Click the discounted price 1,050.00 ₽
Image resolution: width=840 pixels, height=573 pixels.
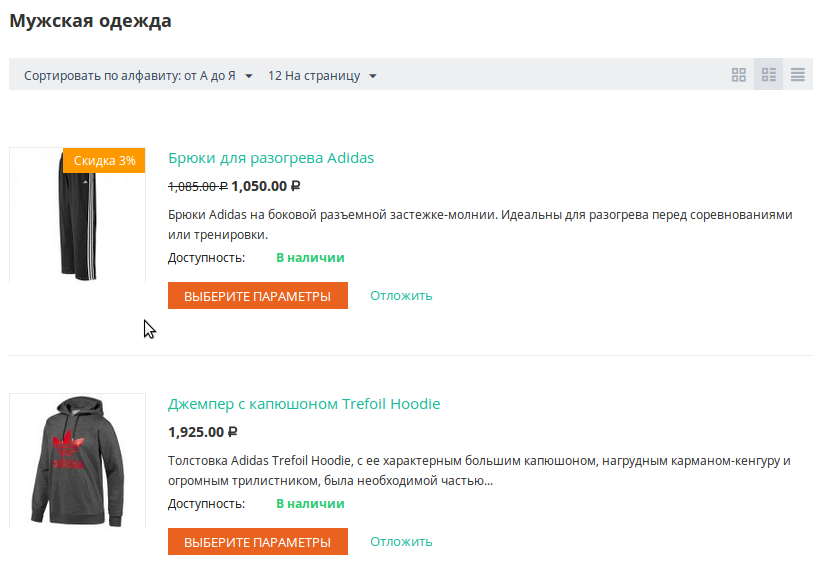pos(266,186)
